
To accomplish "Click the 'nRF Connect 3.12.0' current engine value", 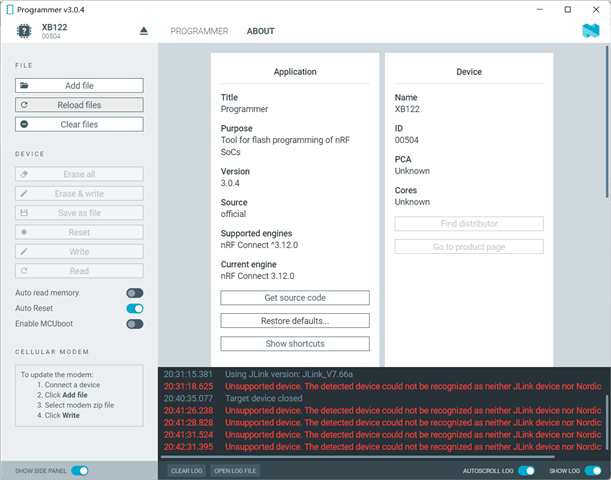I will pos(258,276).
